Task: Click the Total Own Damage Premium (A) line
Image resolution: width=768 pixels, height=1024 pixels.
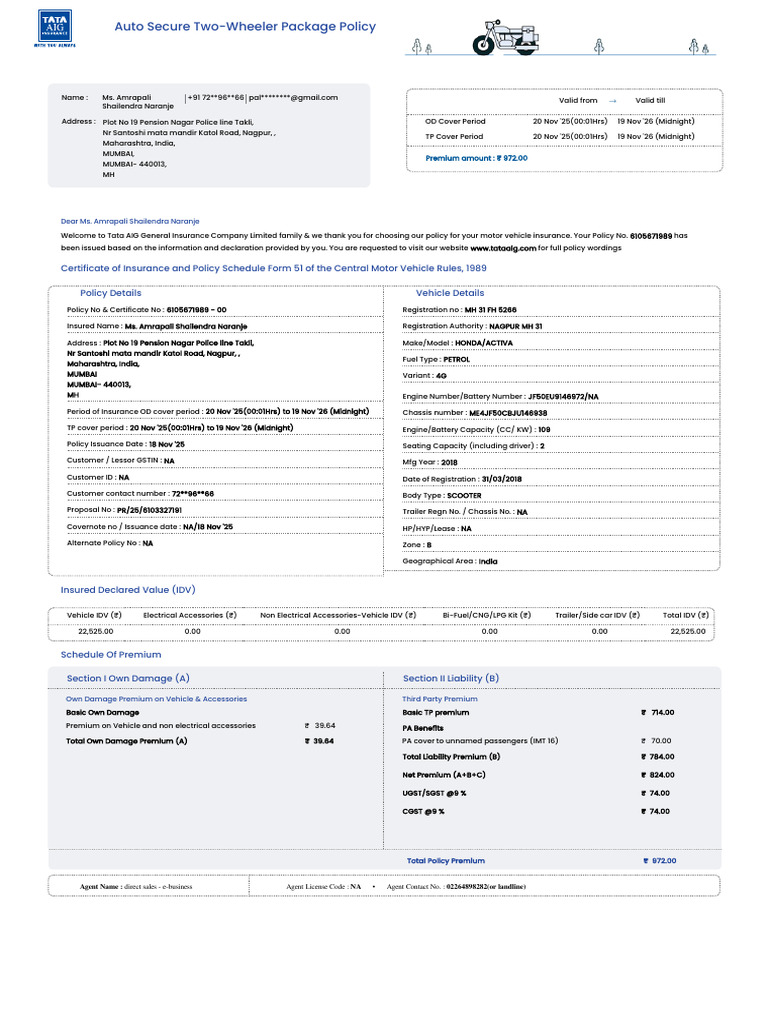Action: (x=200, y=741)
